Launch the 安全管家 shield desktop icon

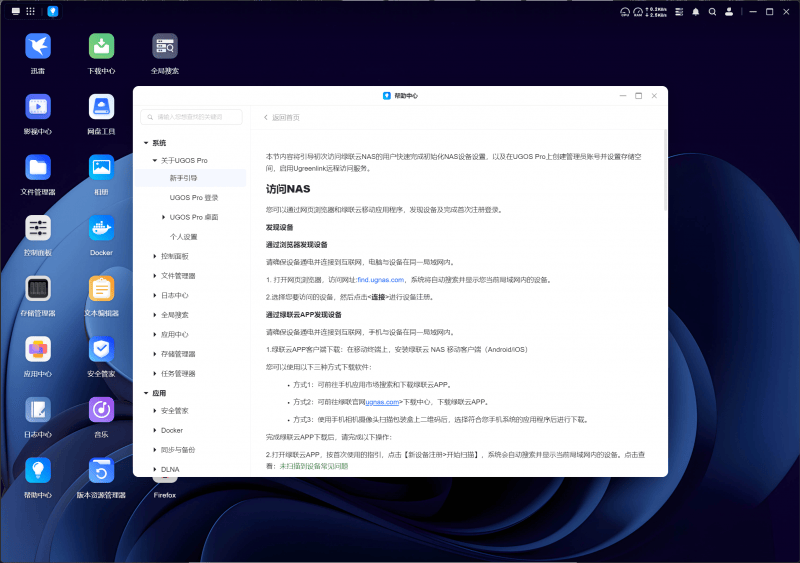[101, 349]
